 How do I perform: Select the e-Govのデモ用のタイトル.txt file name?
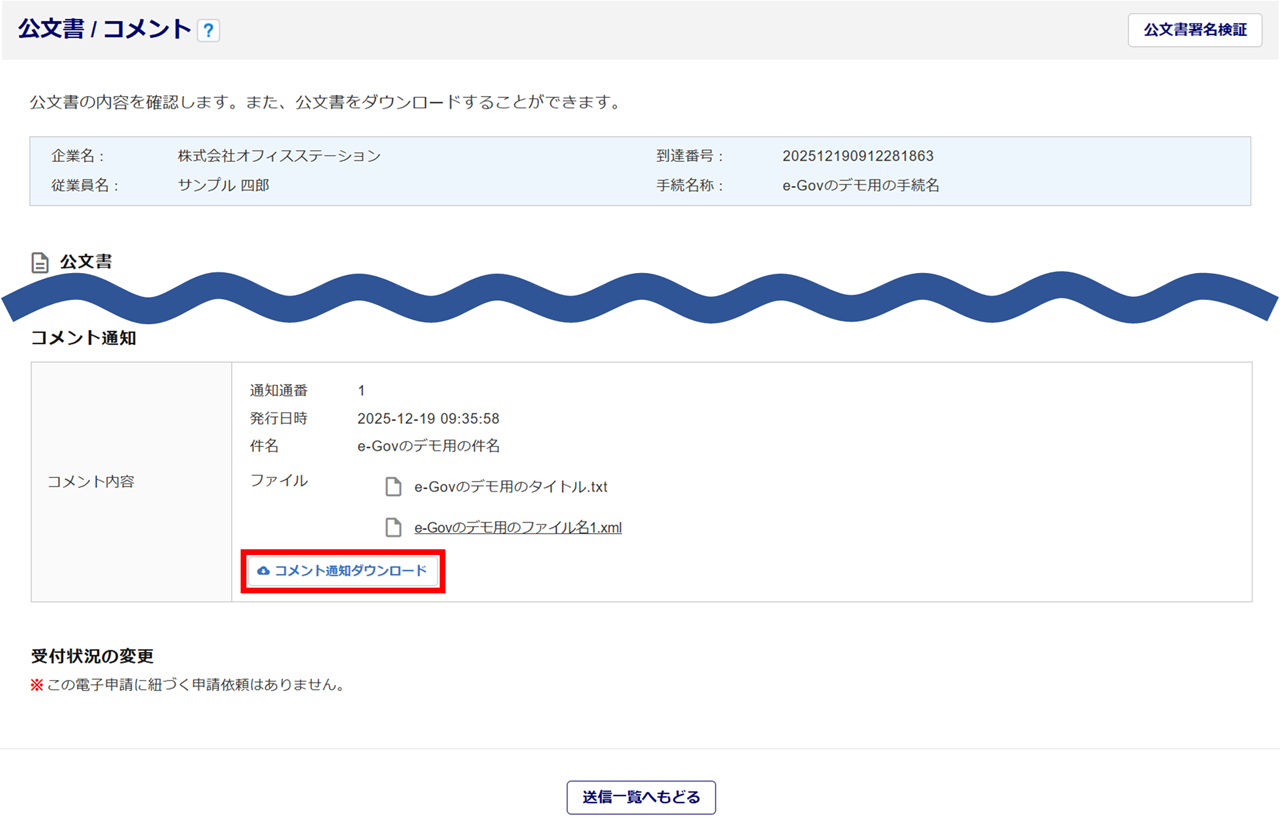511,487
